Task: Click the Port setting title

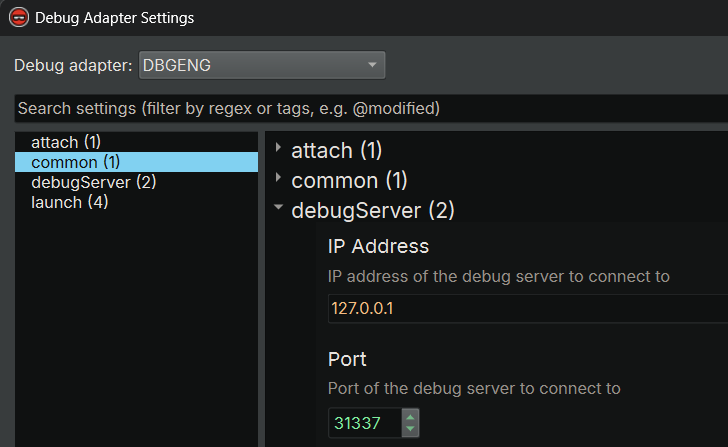Action: 347,359
